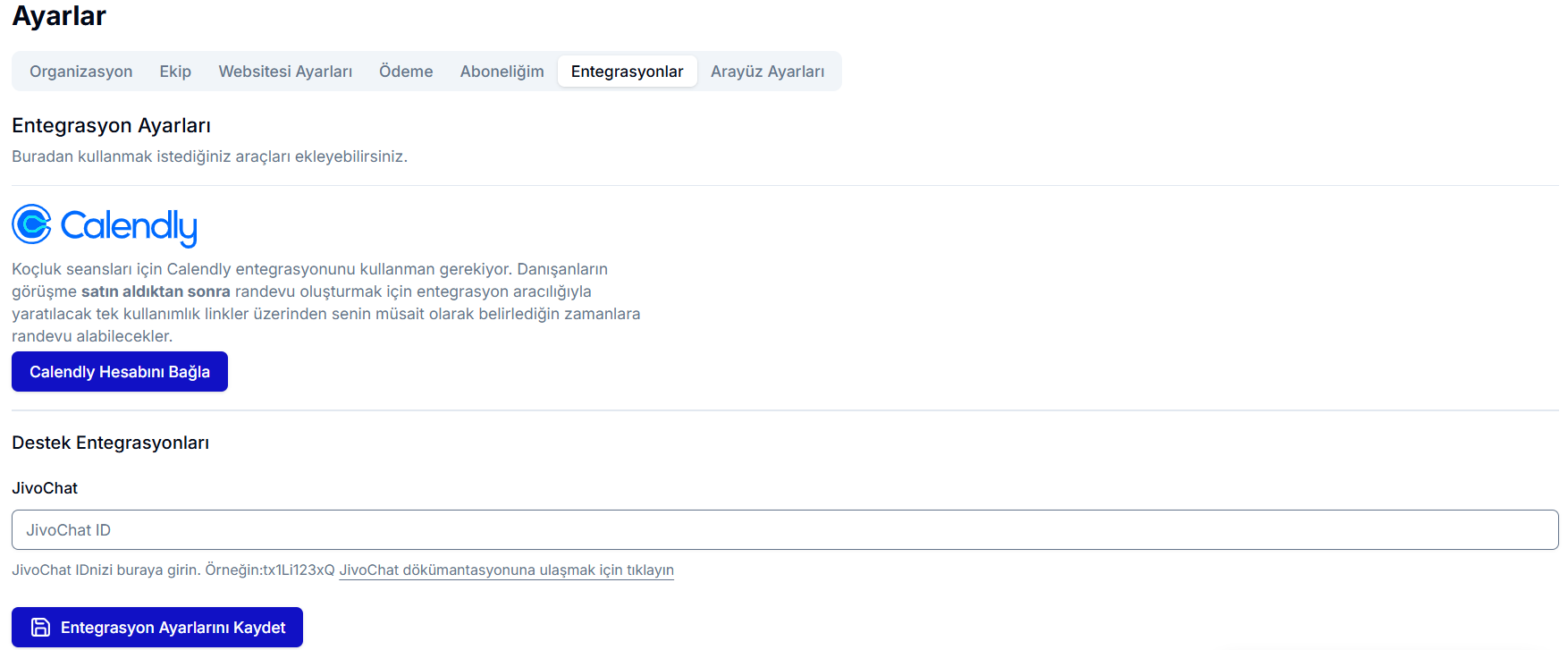Viewport: 1568px width, 650px height.
Task: Select the Ödeme tab
Action: pyautogui.click(x=406, y=72)
